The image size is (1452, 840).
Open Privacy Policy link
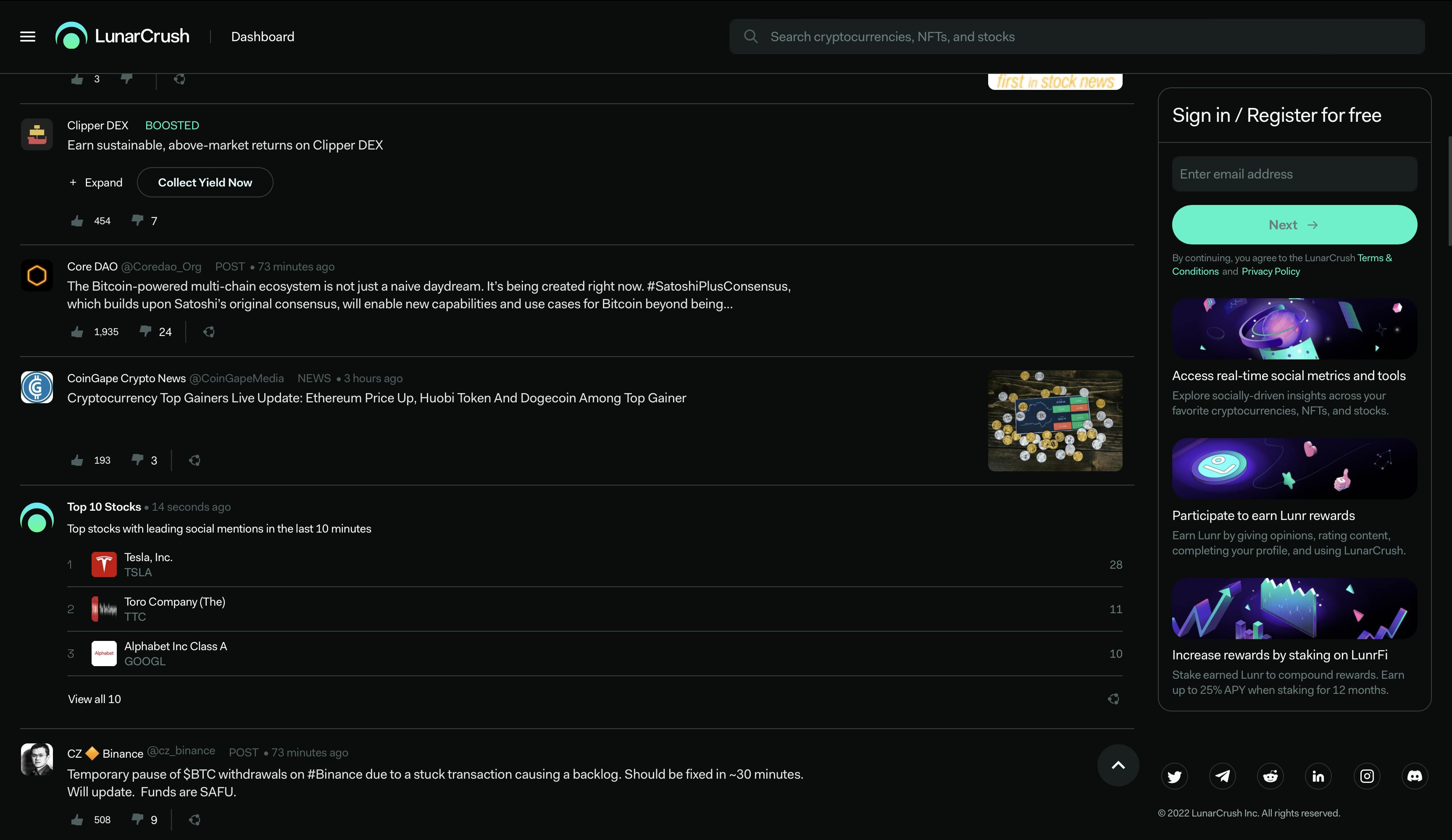point(1270,271)
